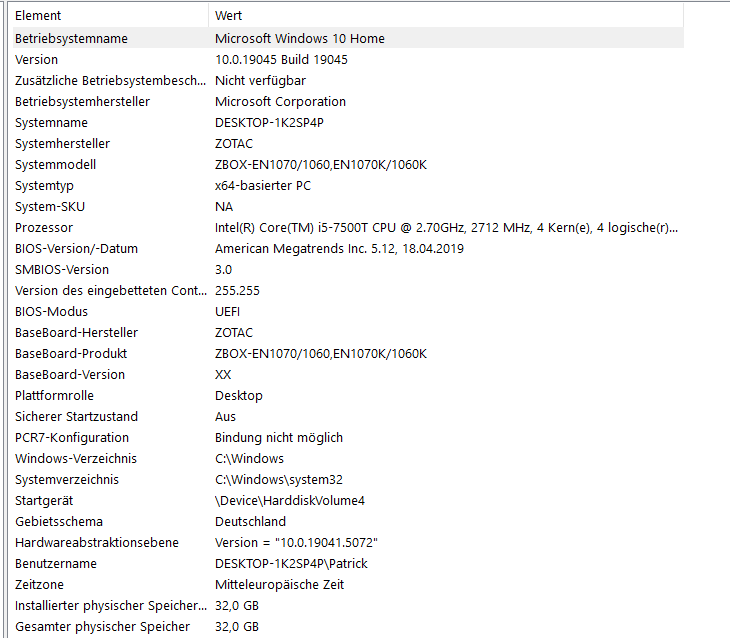Select the Hardwareabstraktionsebene row label
730x638 pixels.
pos(97,542)
